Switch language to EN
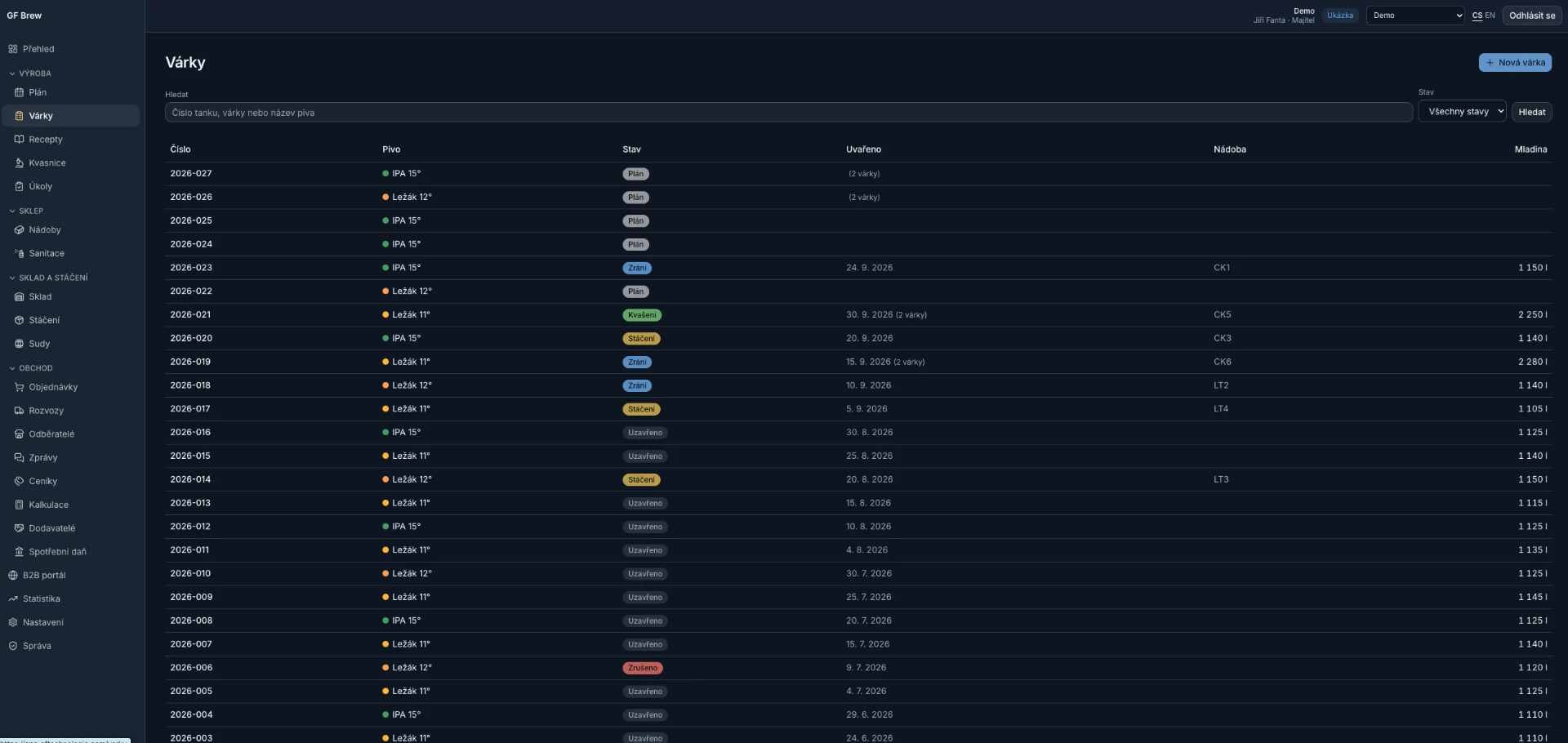 point(1490,16)
